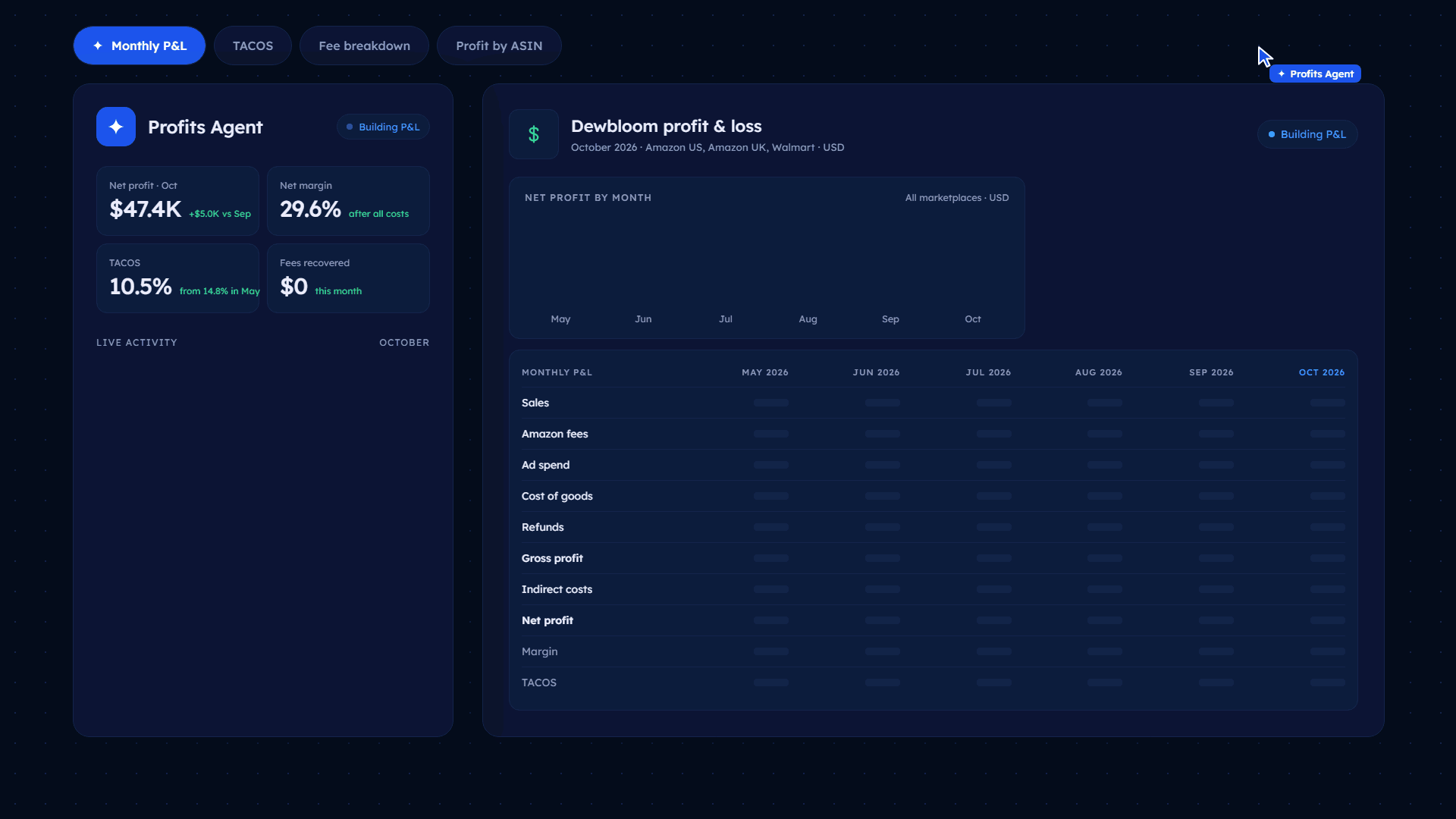Click Building P&L badge in left panel

(x=383, y=127)
